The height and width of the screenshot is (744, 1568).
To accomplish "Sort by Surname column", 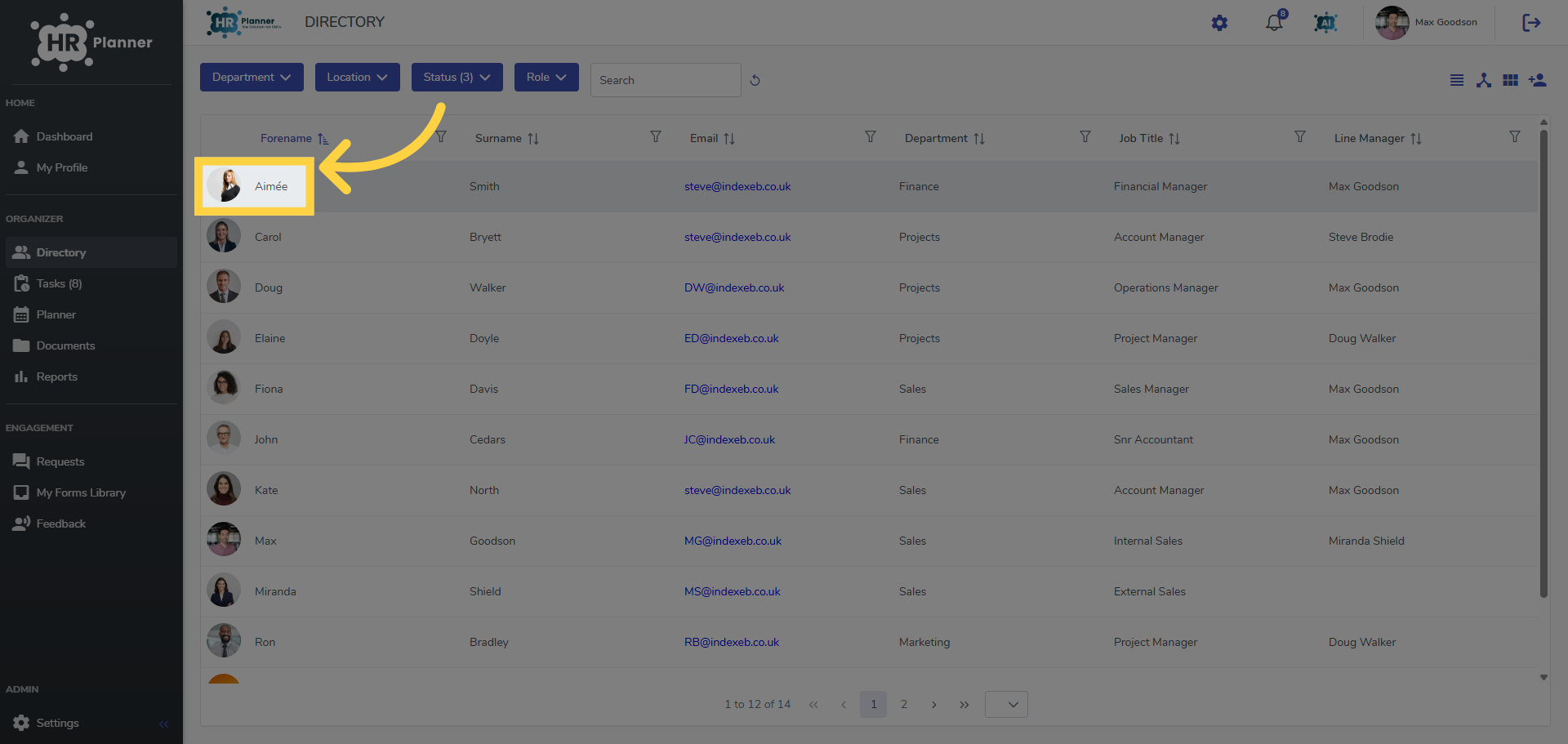I will 533,139.
